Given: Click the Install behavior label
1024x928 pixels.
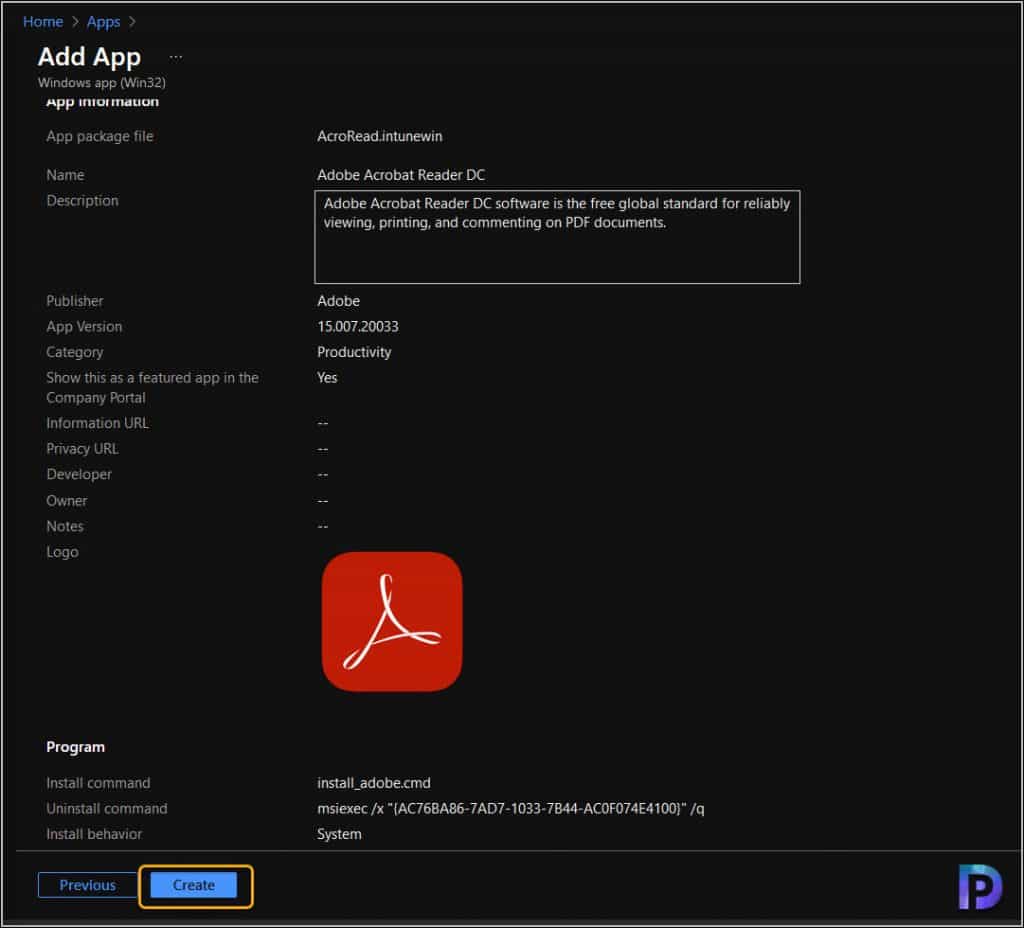Looking at the screenshot, I should (x=94, y=834).
